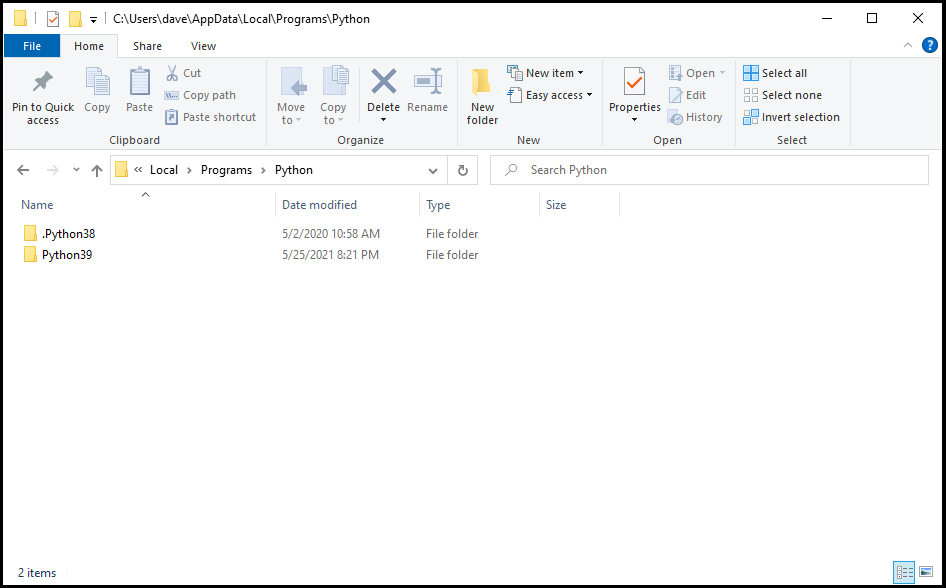Refresh the Python folder view
Image resolution: width=946 pixels, height=588 pixels.
pos(463,170)
